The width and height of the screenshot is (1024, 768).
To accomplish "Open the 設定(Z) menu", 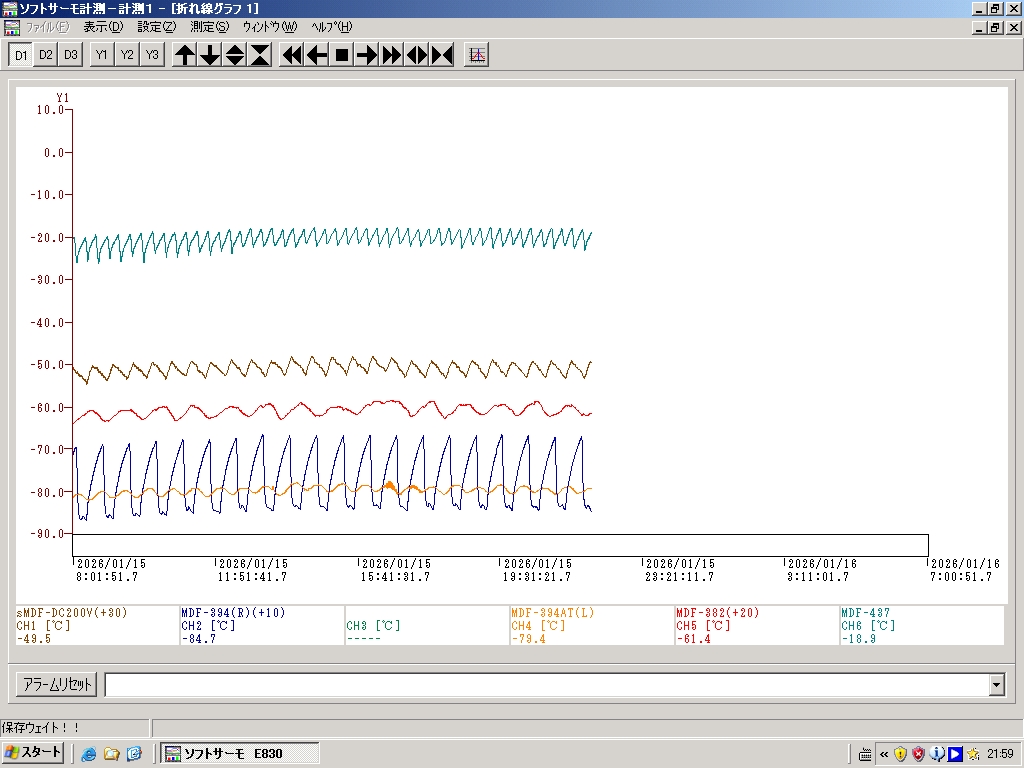I will coord(156,27).
